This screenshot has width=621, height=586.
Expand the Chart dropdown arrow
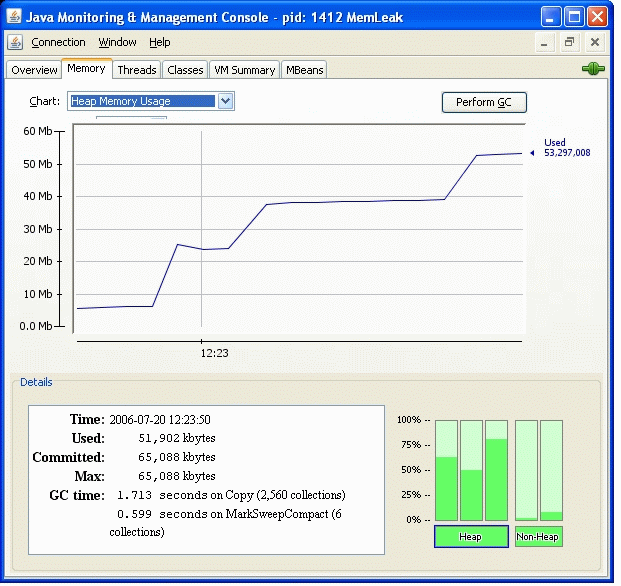225,101
